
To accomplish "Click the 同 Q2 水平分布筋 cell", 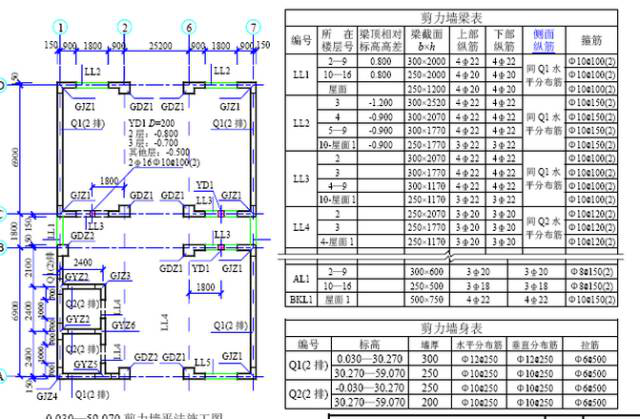I will (544, 228).
